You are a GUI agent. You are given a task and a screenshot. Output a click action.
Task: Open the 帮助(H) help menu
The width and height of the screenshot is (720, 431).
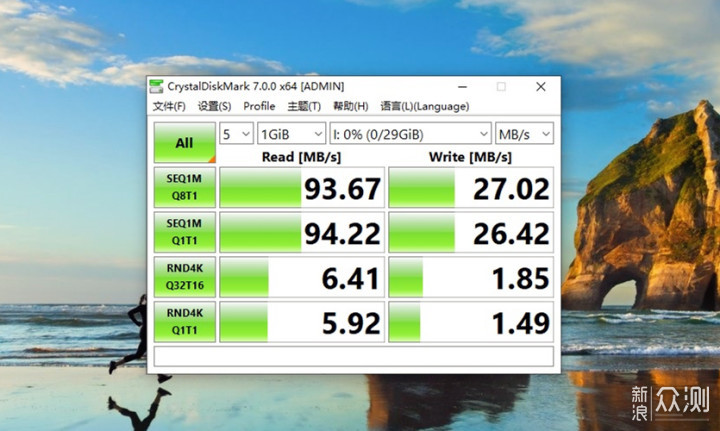(350, 106)
